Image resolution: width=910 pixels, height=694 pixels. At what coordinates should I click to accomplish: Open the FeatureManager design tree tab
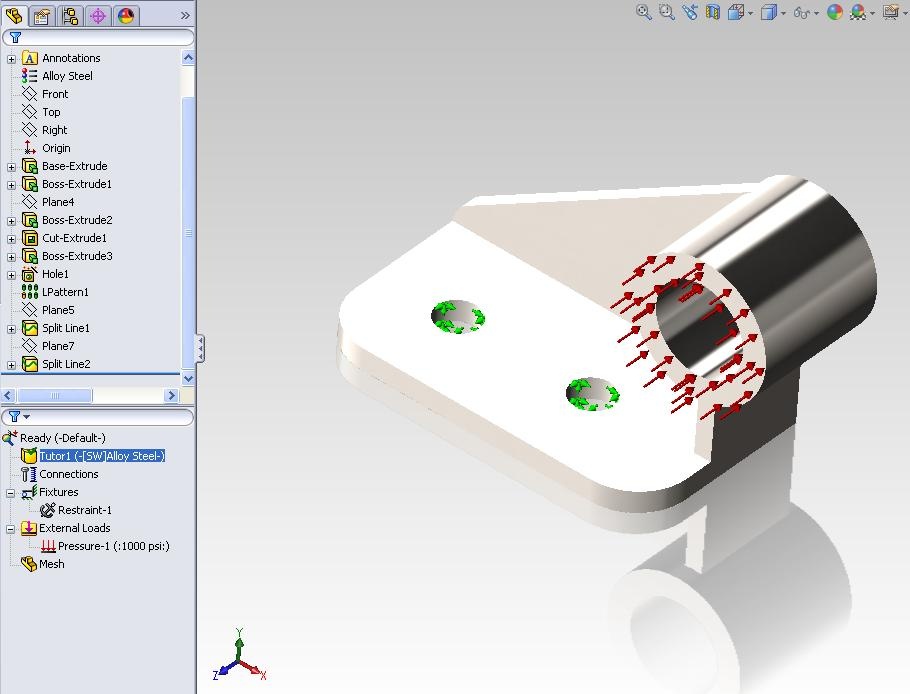(14, 15)
